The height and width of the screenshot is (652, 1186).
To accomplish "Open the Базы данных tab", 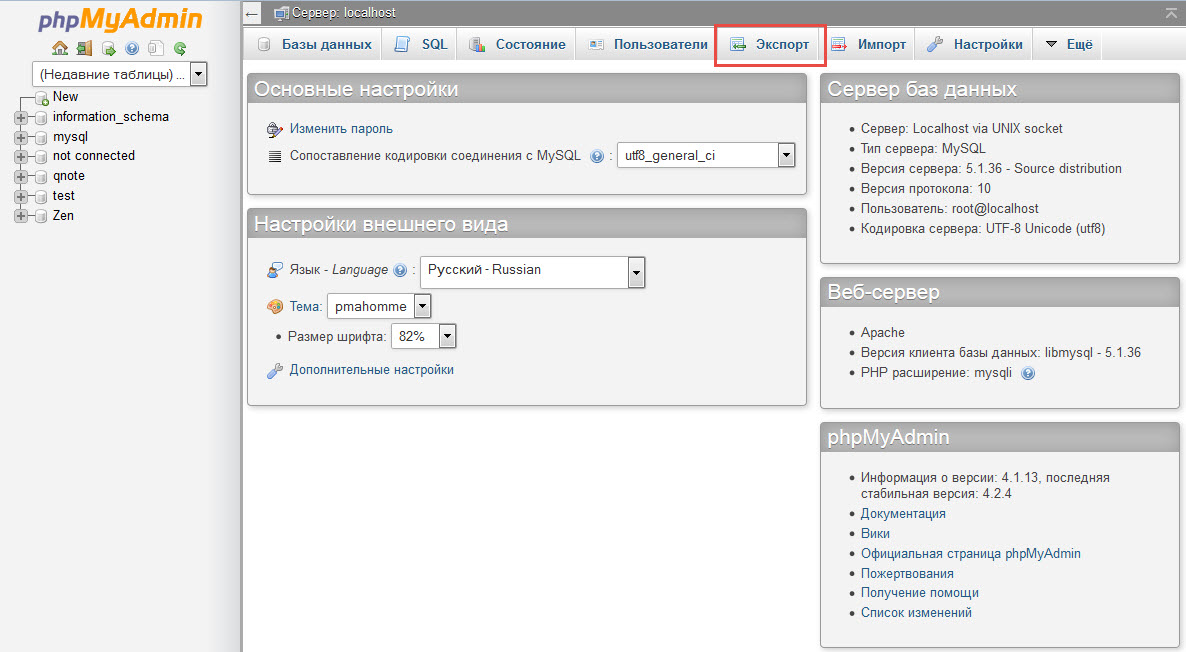I will point(314,45).
